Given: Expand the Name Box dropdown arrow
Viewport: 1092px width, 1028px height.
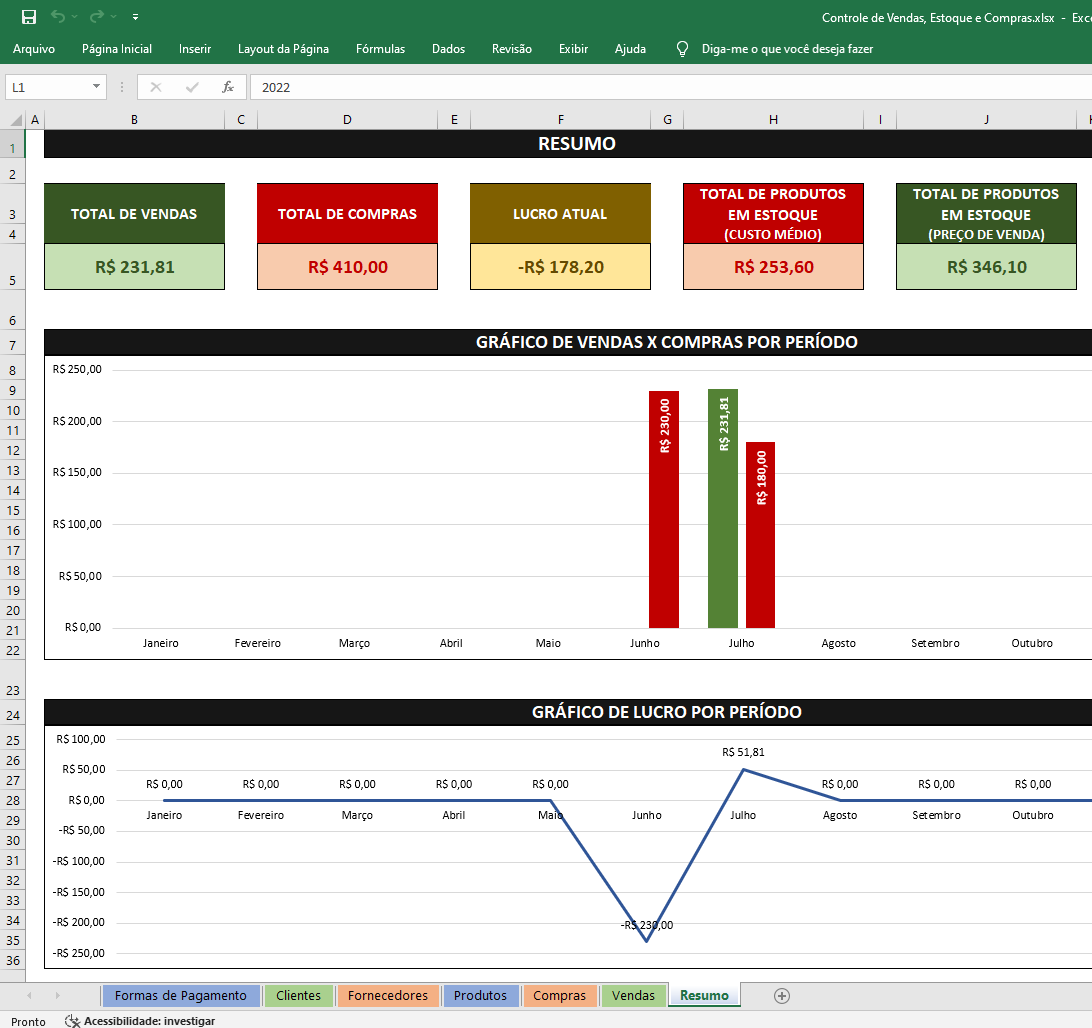Looking at the screenshot, I should coord(97,87).
